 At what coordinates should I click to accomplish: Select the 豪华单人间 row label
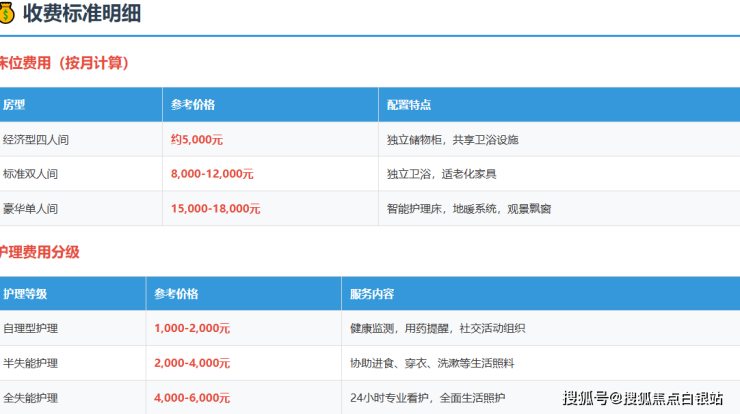(30, 209)
